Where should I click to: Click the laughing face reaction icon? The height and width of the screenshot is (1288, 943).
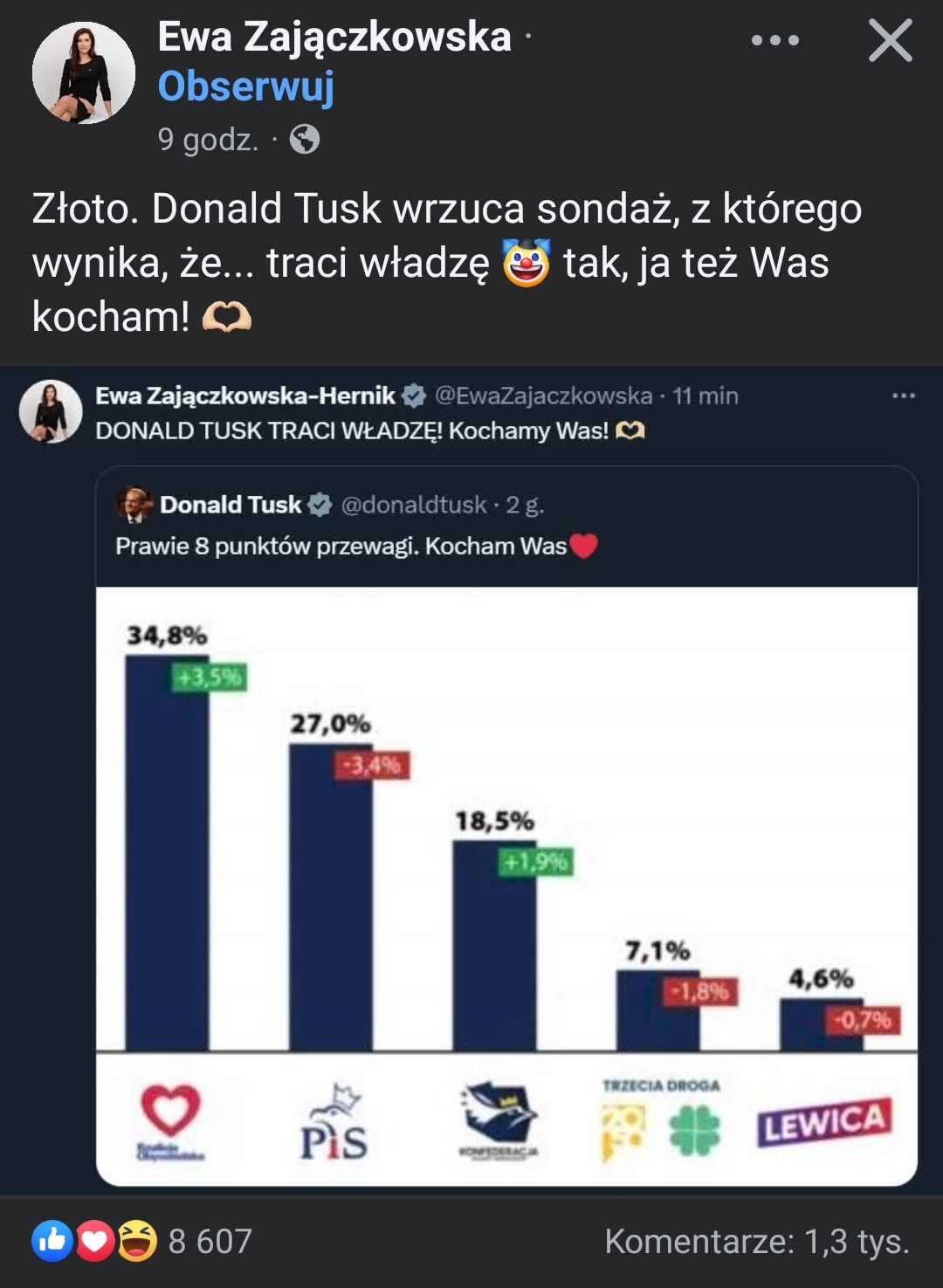[x=137, y=1240]
